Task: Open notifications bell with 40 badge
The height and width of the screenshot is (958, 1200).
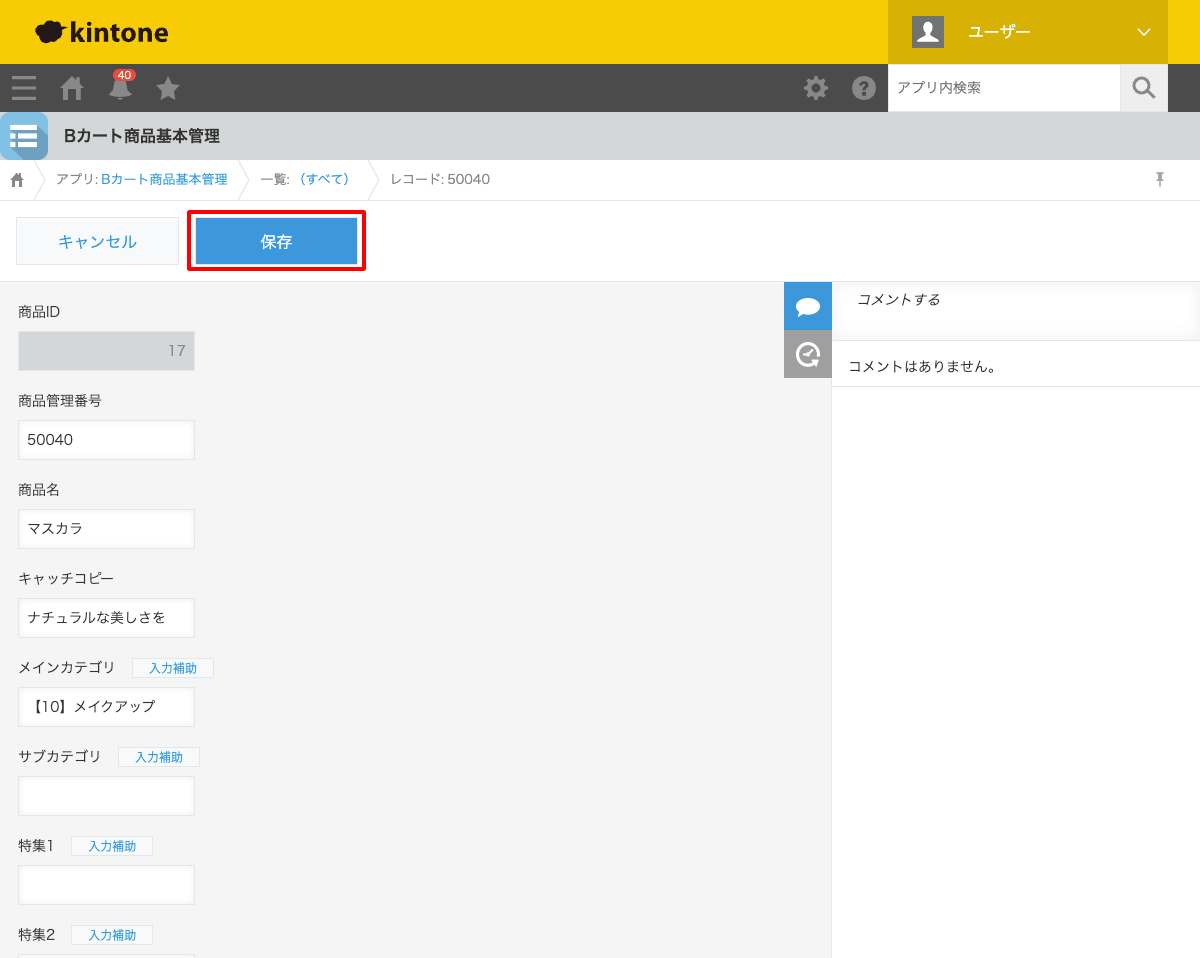Action: 120,88
